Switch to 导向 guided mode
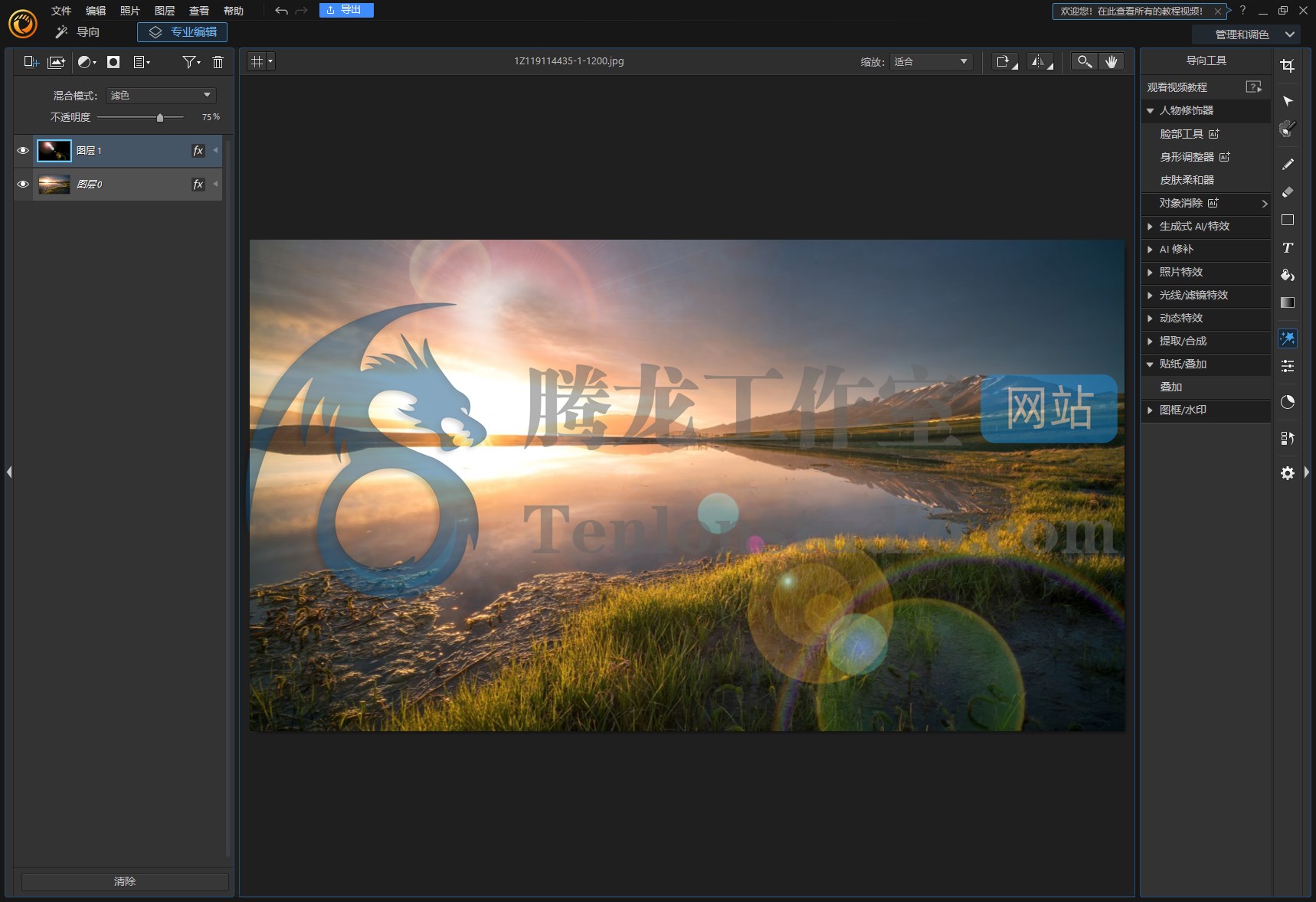This screenshot has width=1316, height=902. click(x=77, y=32)
